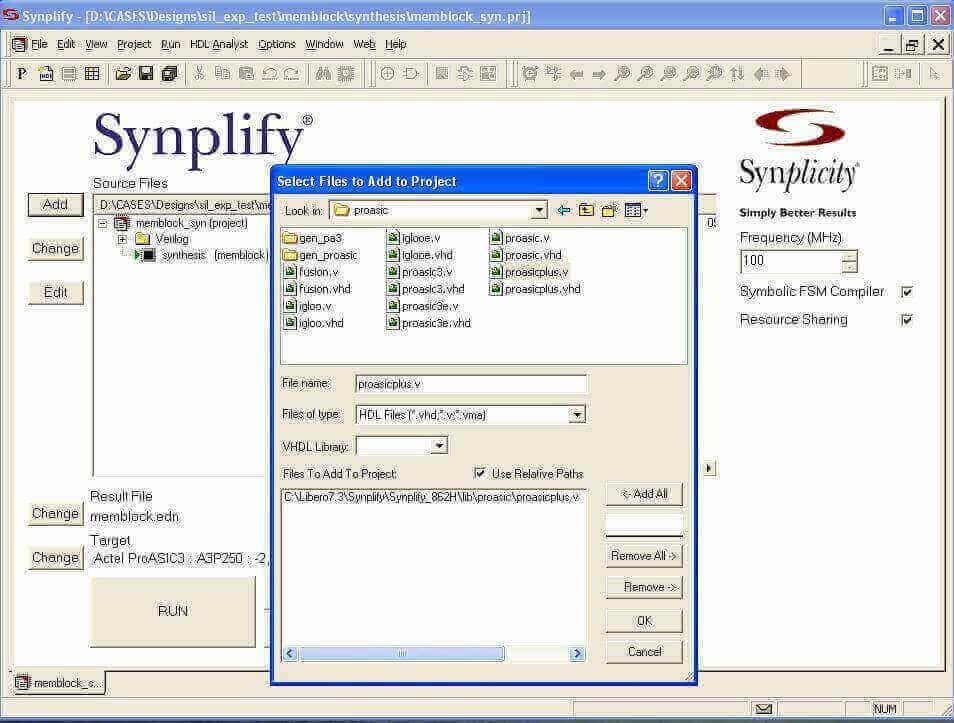Activate the zoom magnifier icon in the toolbar
This screenshot has height=723, width=954.
[x=623, y=74]
